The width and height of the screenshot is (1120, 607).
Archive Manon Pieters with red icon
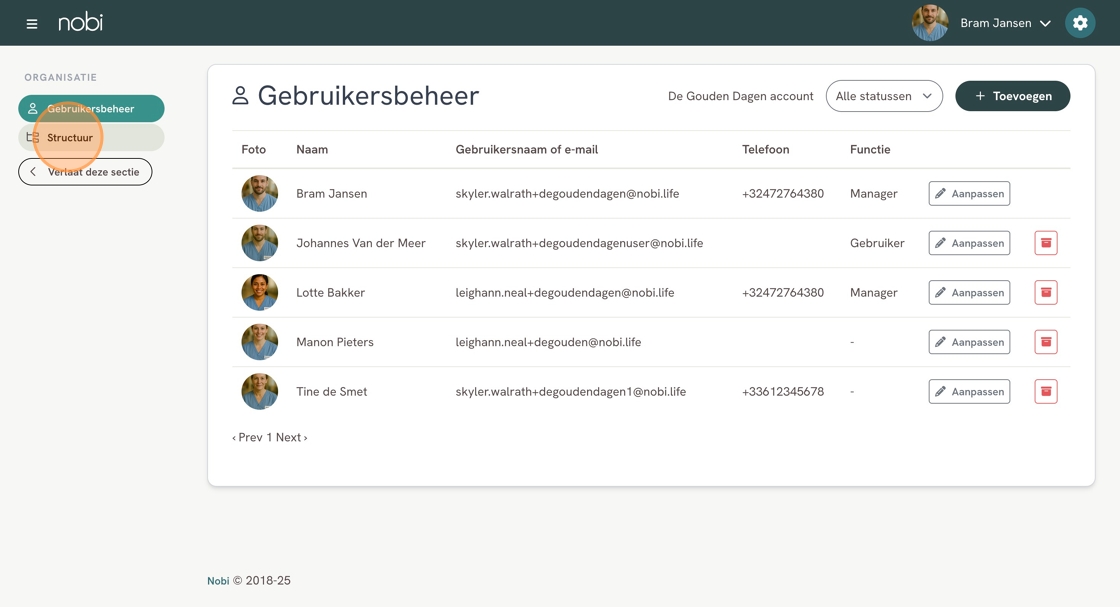(x=1046, y=342)
